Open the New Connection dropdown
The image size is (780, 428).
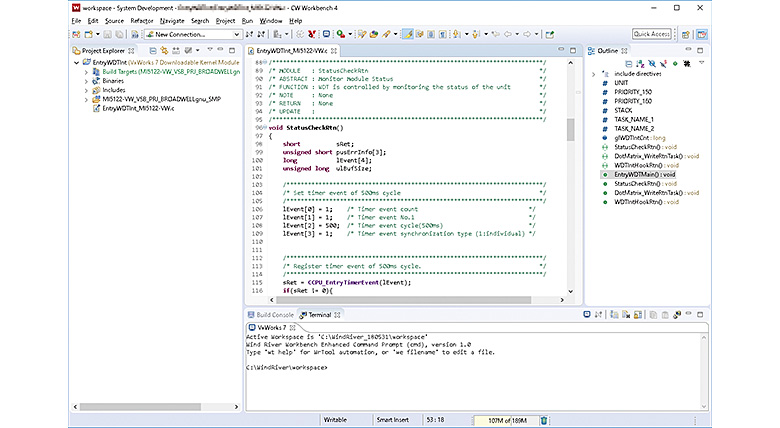coord(236,34)
